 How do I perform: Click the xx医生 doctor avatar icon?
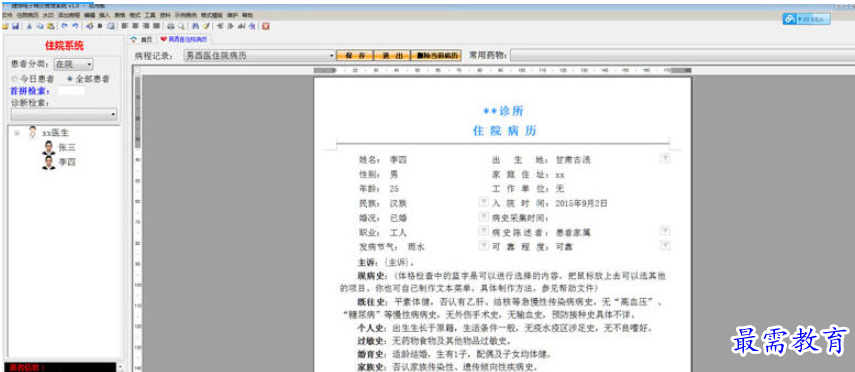tap(33, 133)
